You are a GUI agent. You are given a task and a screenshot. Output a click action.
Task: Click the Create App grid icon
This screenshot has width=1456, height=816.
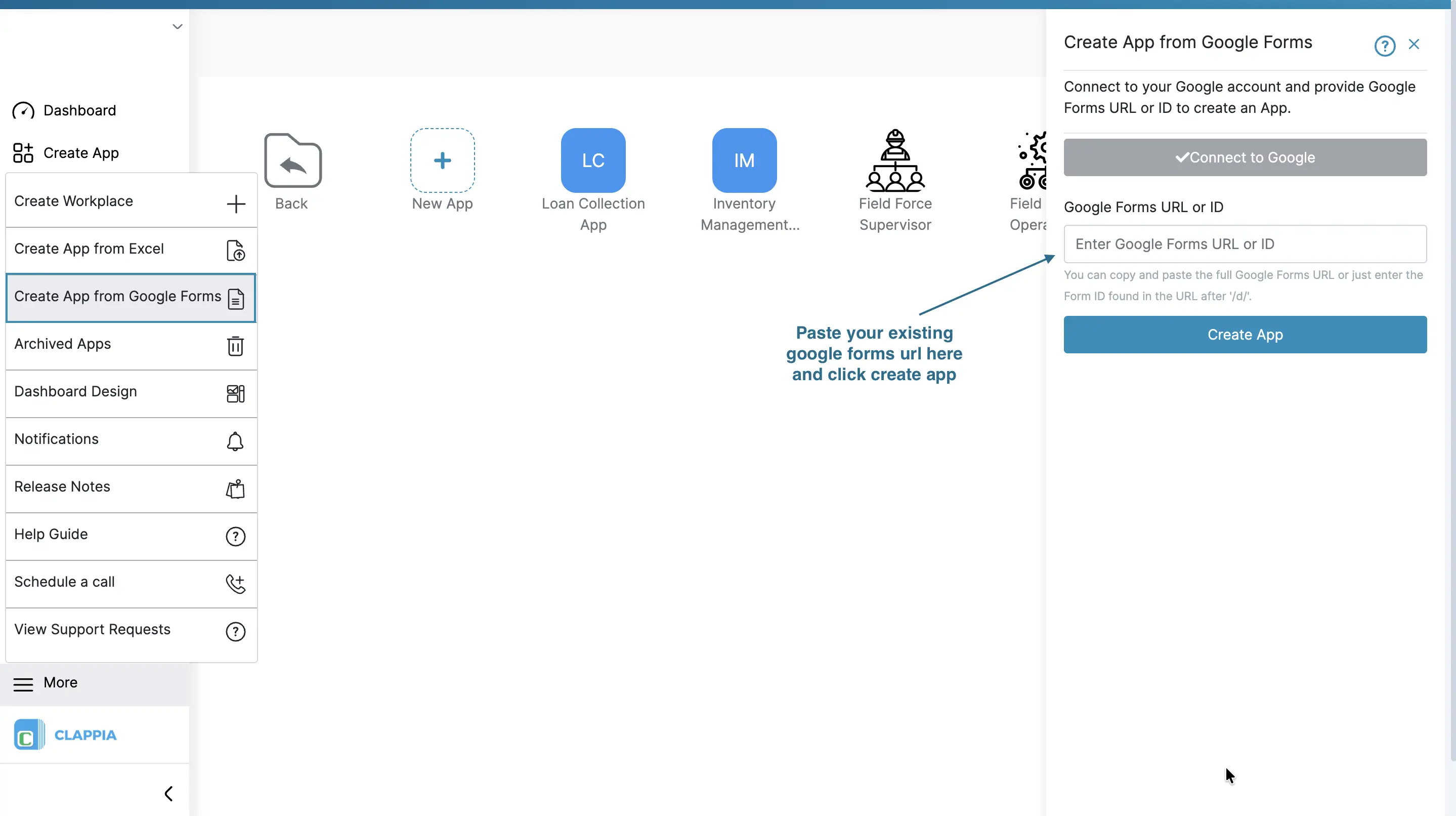point(23,153)
